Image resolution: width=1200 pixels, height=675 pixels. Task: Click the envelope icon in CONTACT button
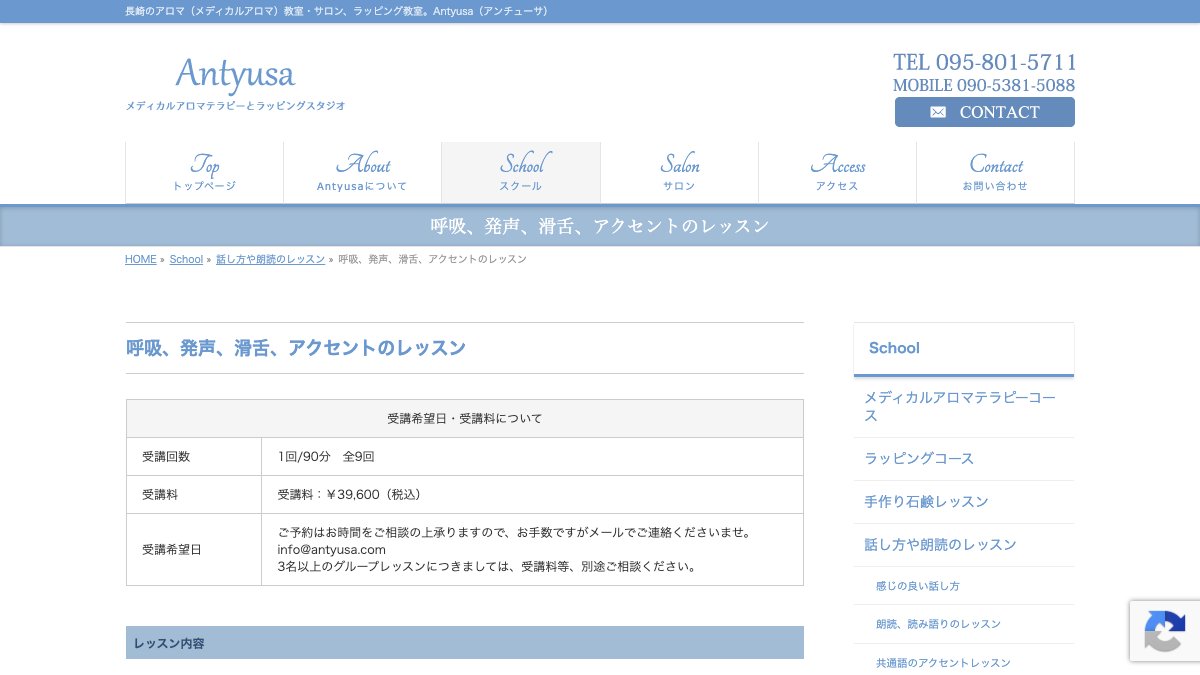pos(938,112)
